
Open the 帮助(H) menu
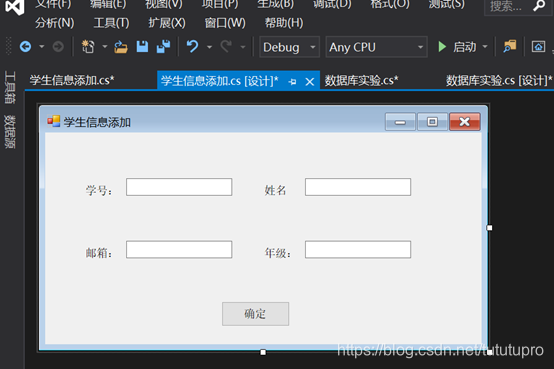pyautogui.click(x=284, y=23)
